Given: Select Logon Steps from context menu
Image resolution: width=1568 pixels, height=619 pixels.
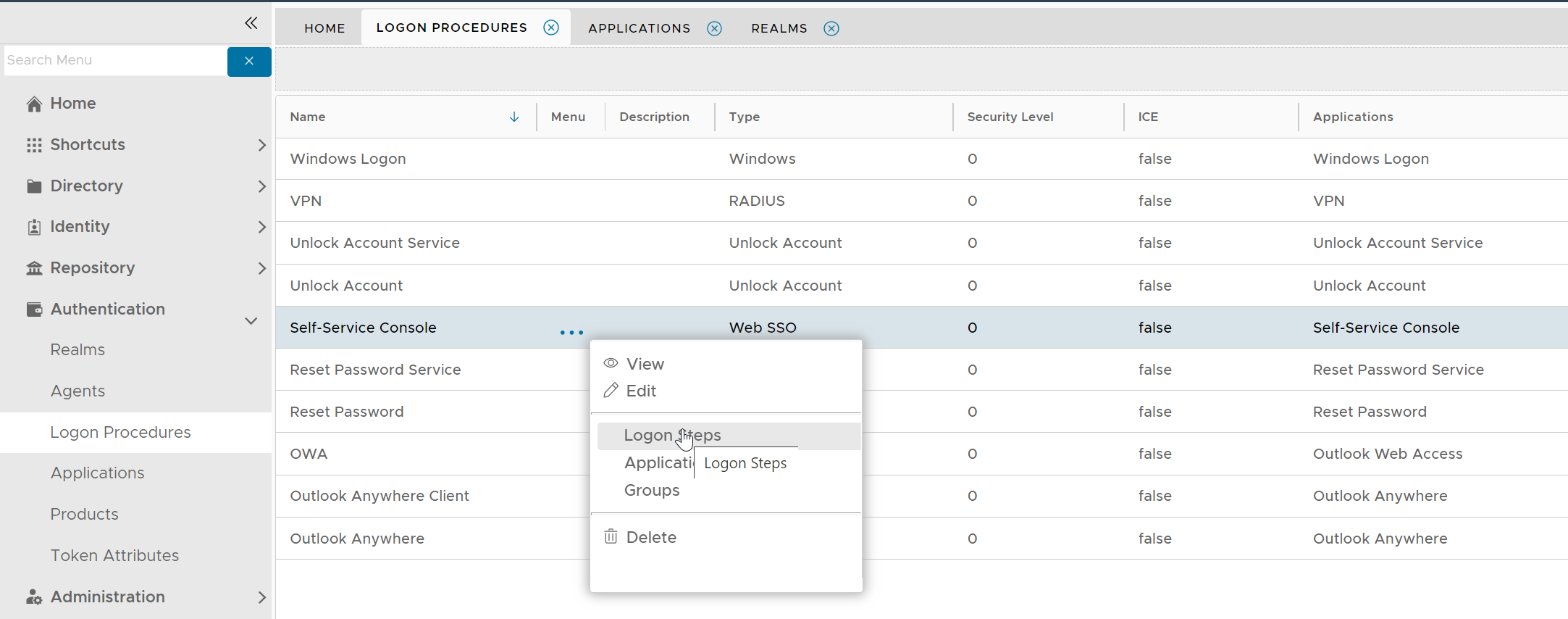Looking at the screenshot, I should point(671,435).
